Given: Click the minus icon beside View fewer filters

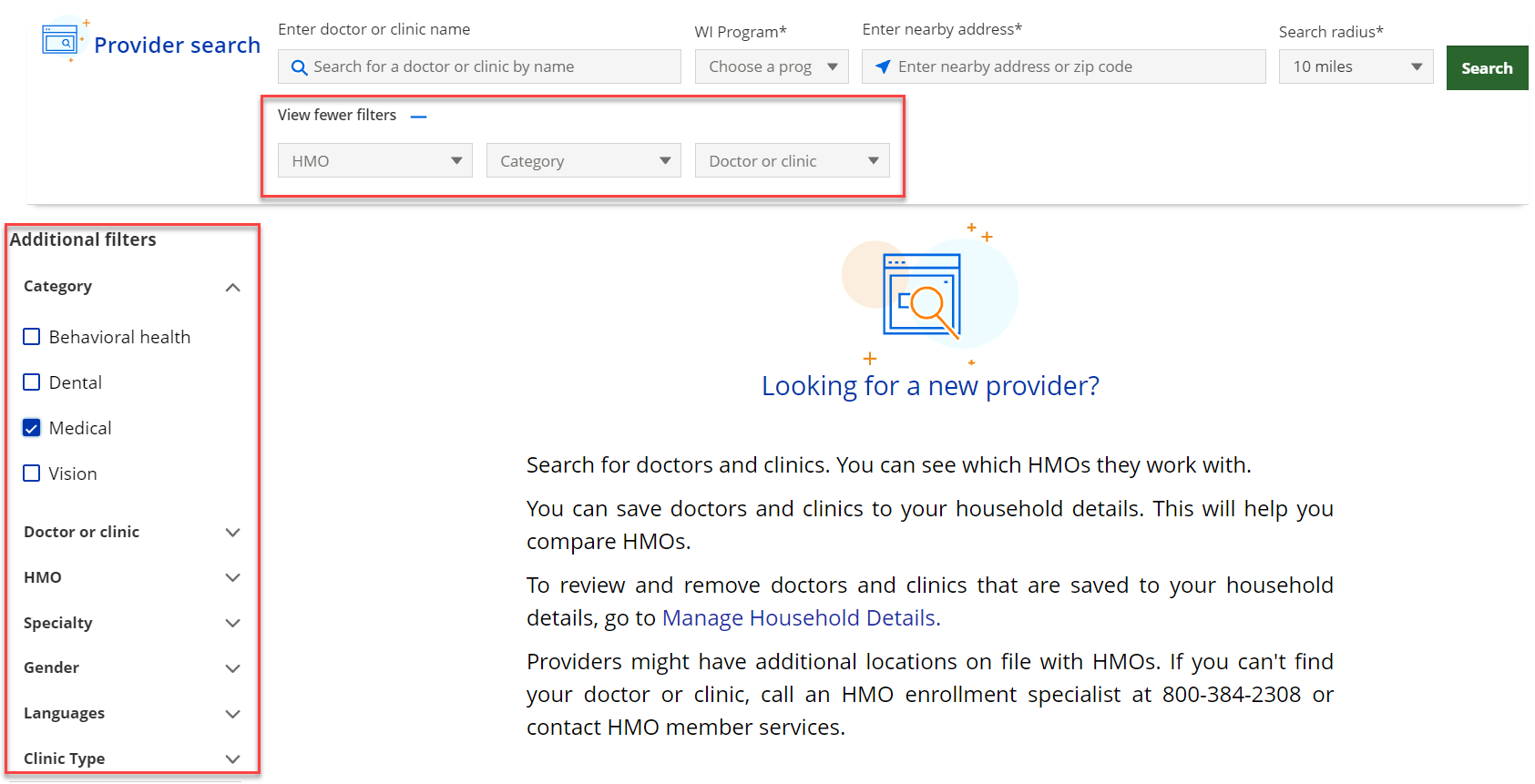Looking at the screenshot, I should point(418,117).
